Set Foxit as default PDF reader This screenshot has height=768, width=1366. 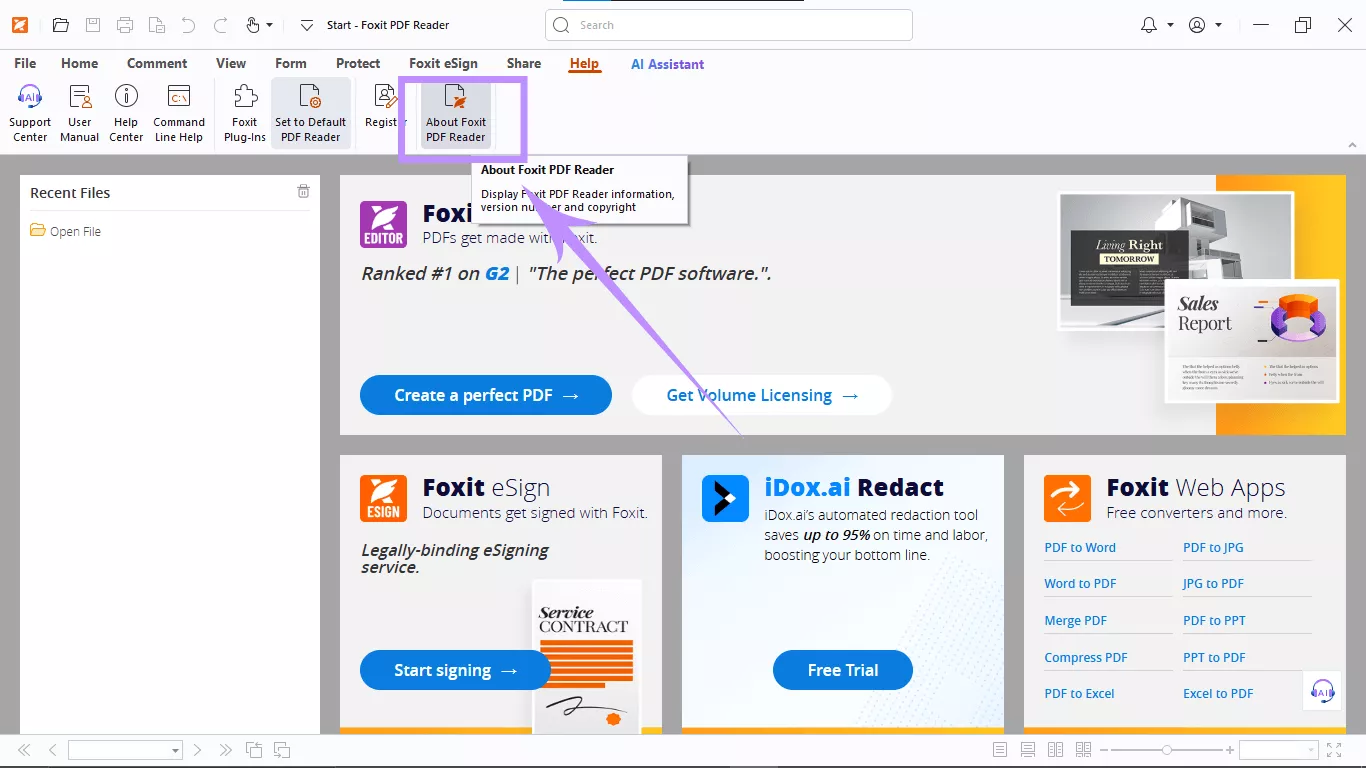(x=310, y=110)
